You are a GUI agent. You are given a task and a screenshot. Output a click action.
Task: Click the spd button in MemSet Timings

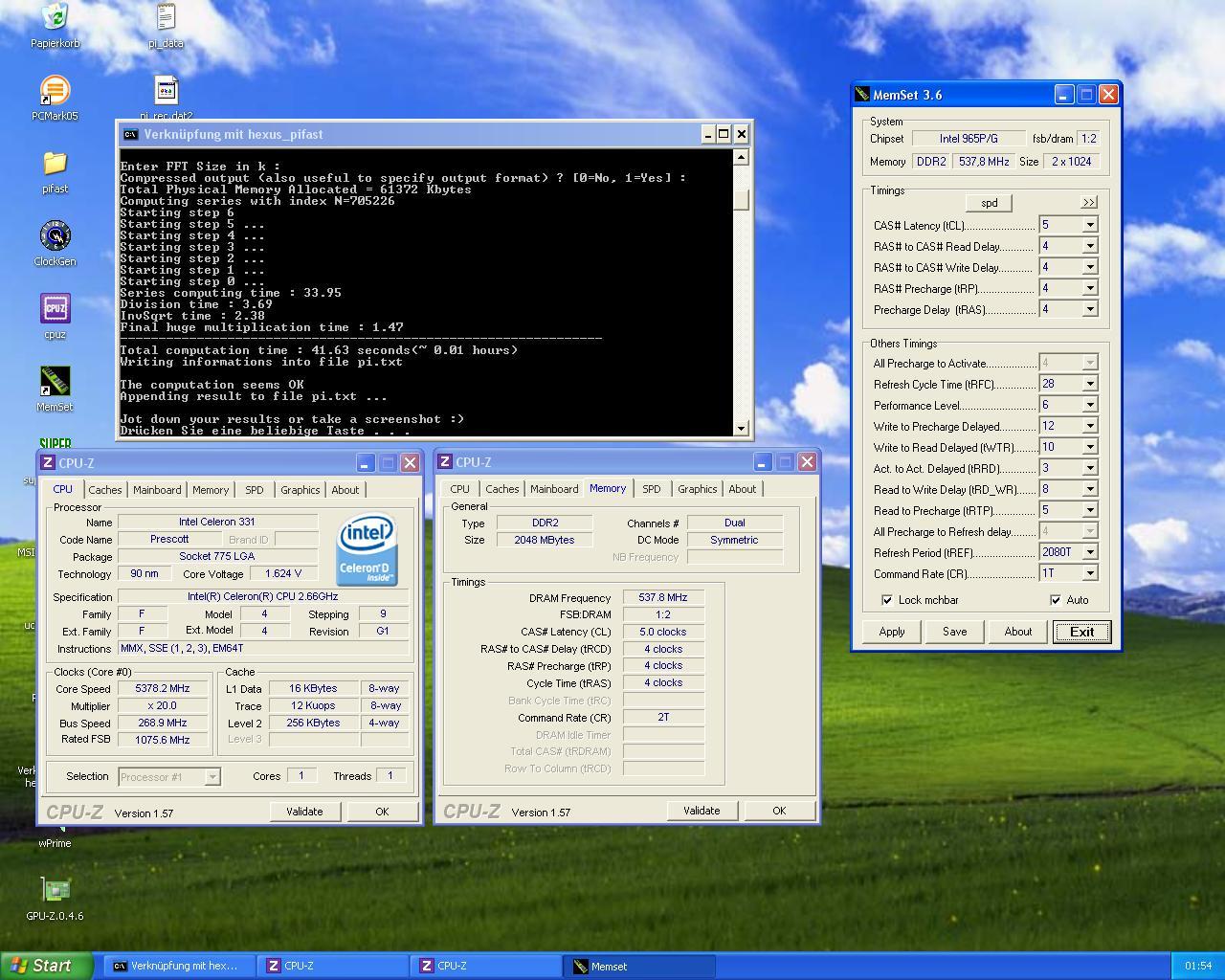click(989, 203)
